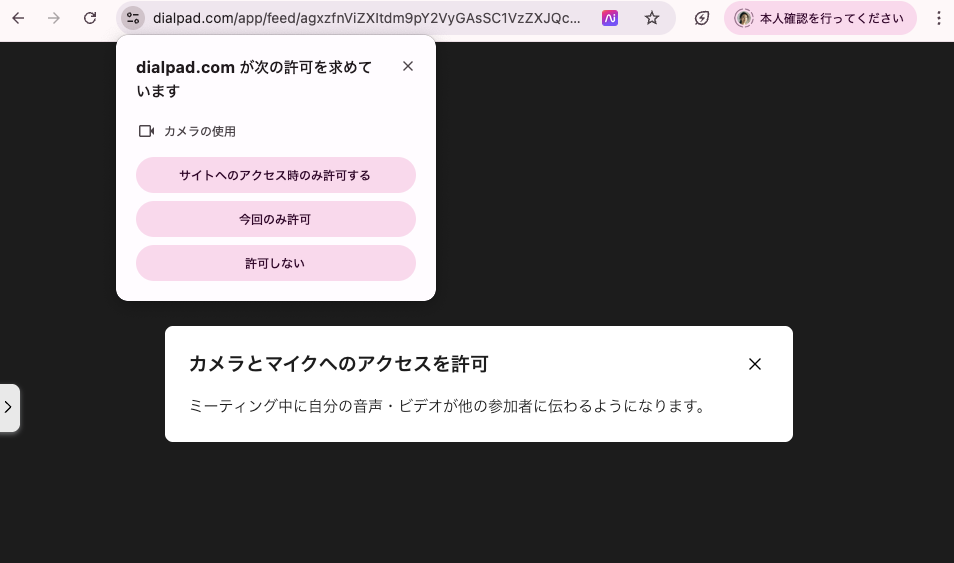Image resolution: width=954 pixels, height=563 pixels.
Task: Close the dialpad.com permission popup
Action: (x=407, y=66)
